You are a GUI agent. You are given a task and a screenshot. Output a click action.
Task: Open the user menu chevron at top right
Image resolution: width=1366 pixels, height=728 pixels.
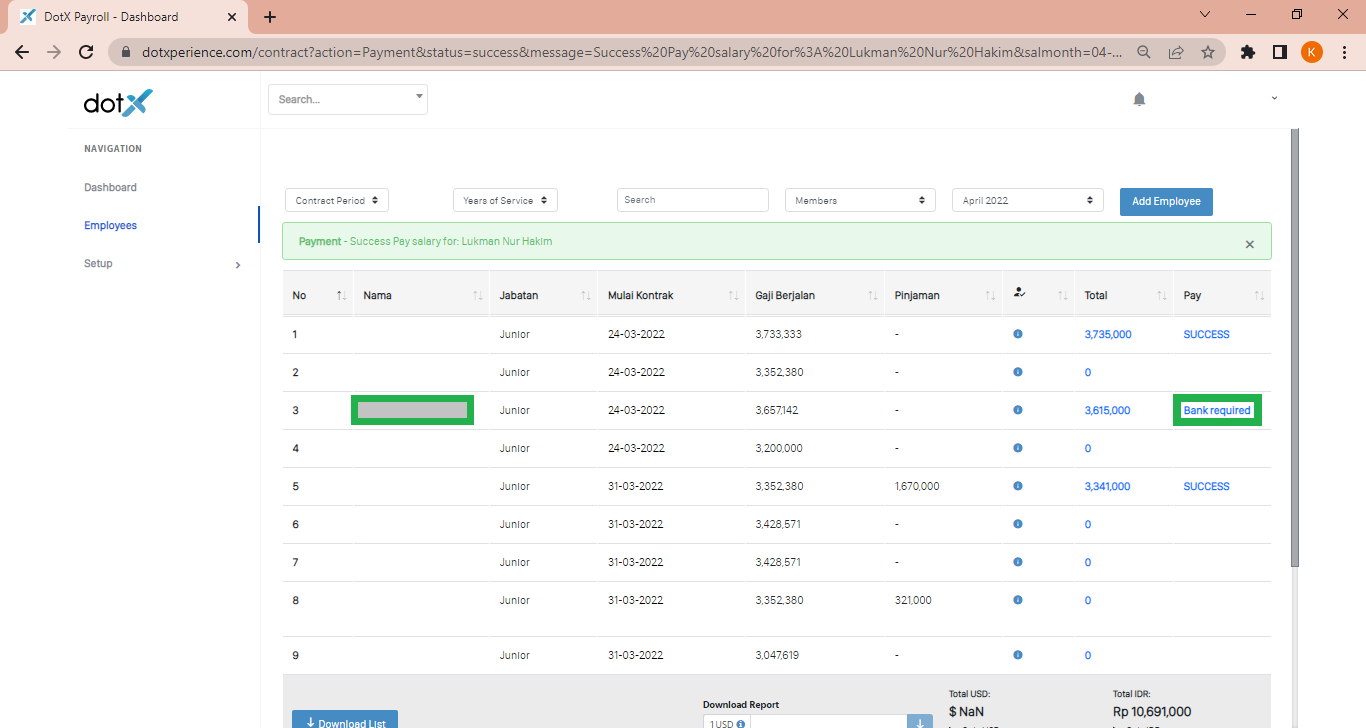click(x=1274, y=98)
